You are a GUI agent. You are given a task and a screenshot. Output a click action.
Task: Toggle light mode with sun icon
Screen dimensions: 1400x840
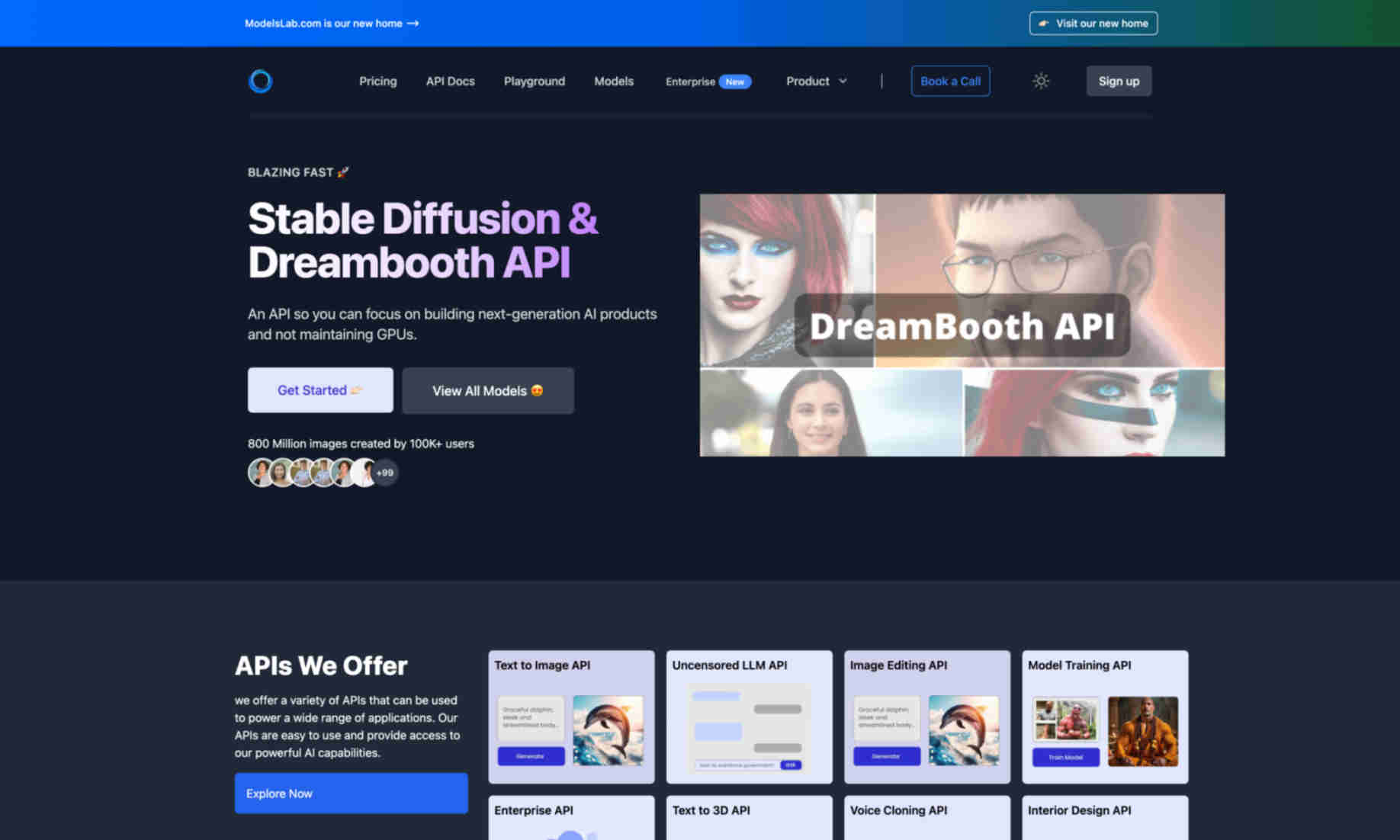tap(1041, 81)
